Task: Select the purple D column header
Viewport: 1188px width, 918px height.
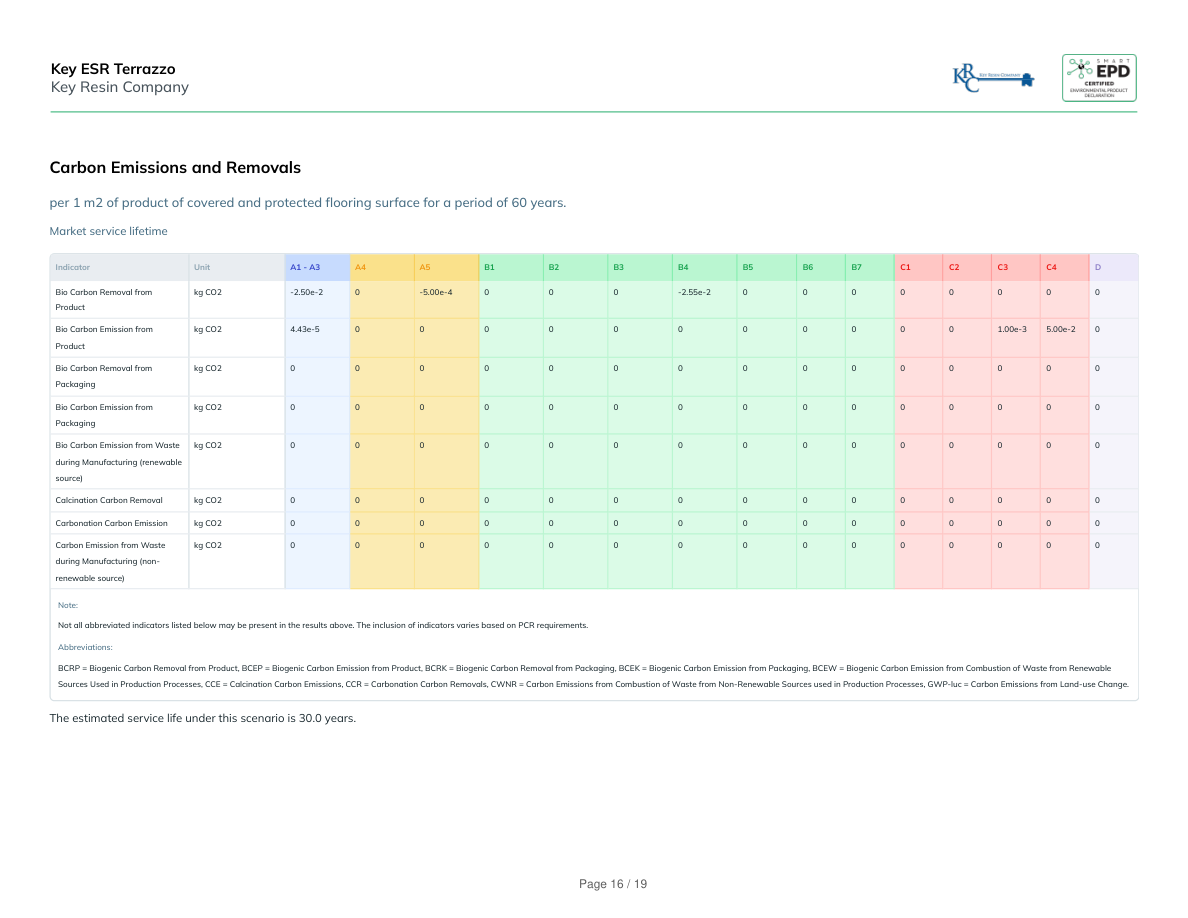Action: pos(1098,267)
